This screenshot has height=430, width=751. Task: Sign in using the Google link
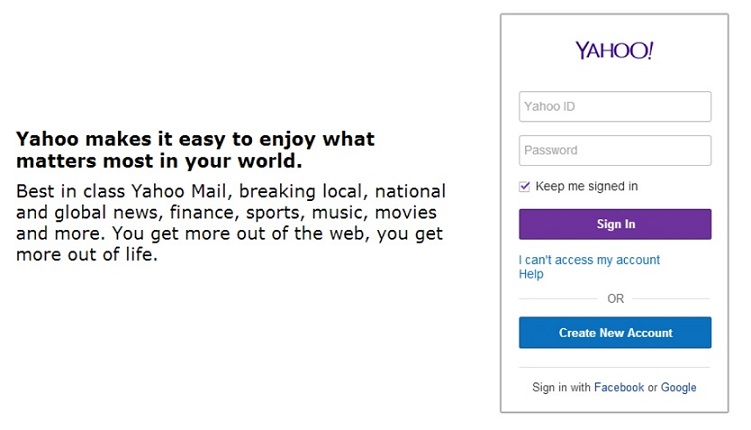click(x=678, y=387)
